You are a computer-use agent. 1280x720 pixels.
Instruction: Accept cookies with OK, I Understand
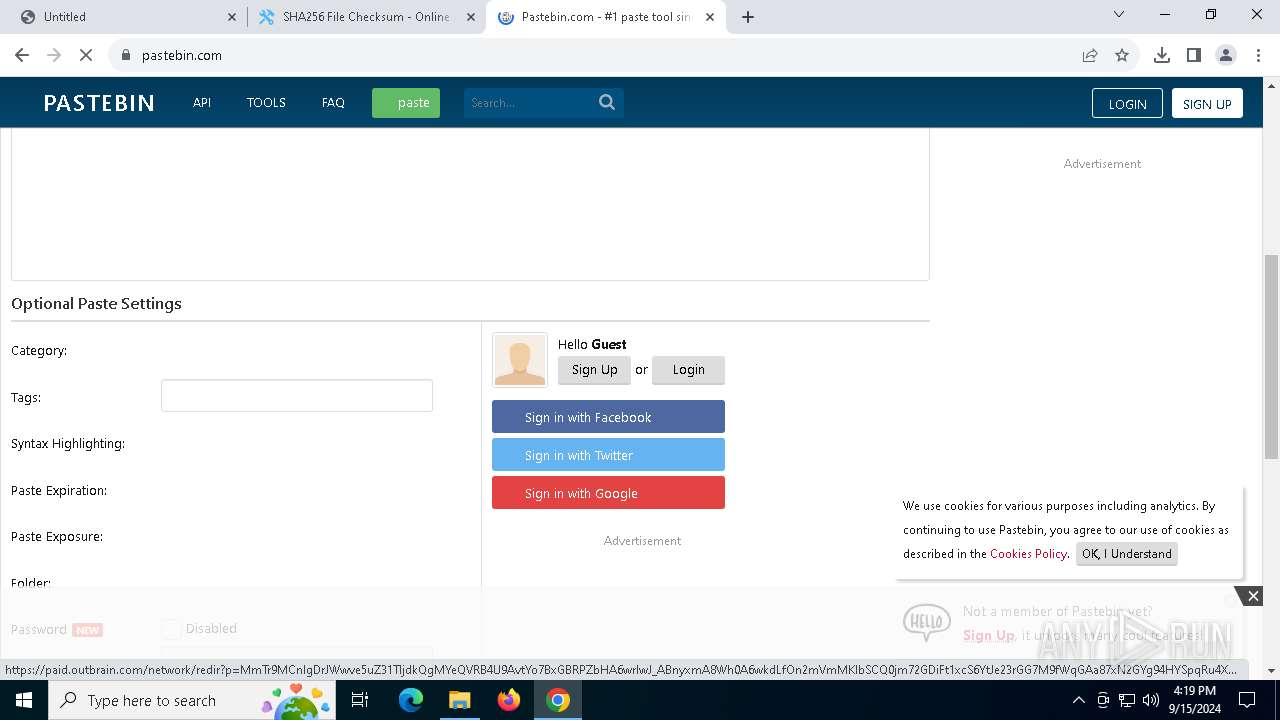[x=1127, y=554]
